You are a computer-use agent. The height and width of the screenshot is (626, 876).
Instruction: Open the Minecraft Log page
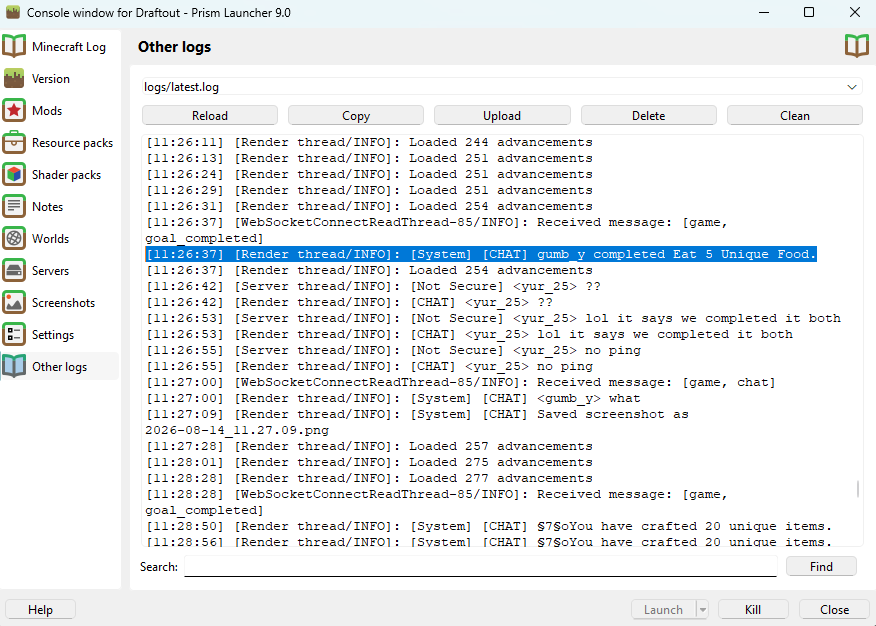pyautogui.click(x=60, y=46)
